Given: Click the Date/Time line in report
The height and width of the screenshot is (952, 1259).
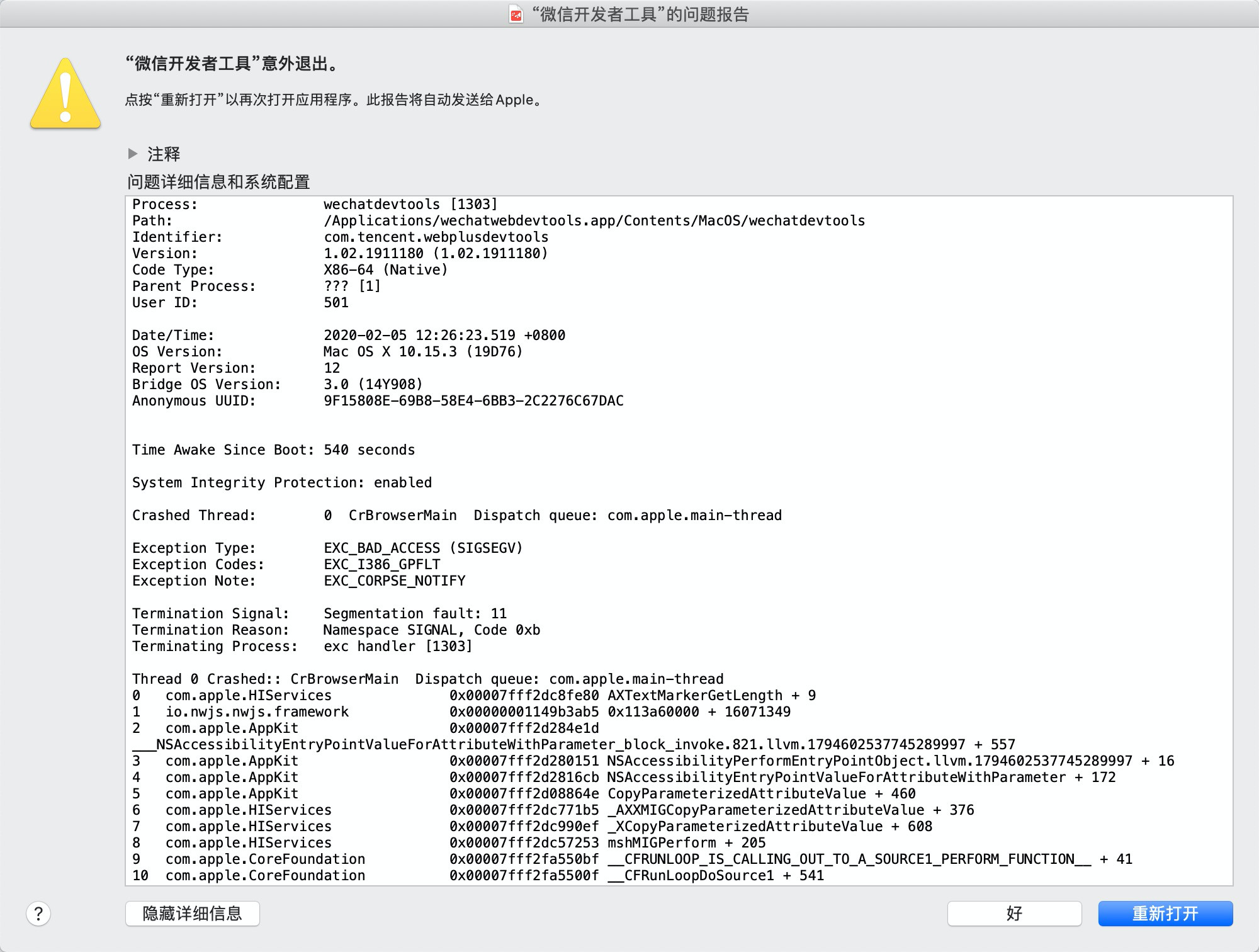Looking at the screenshot, I should 444,335.
